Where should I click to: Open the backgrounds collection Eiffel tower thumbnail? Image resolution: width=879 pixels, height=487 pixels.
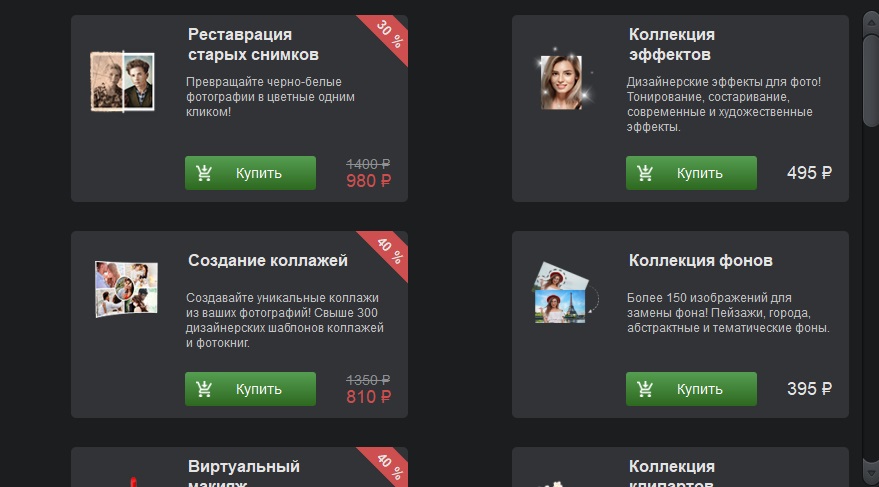[x=565, y=293]
